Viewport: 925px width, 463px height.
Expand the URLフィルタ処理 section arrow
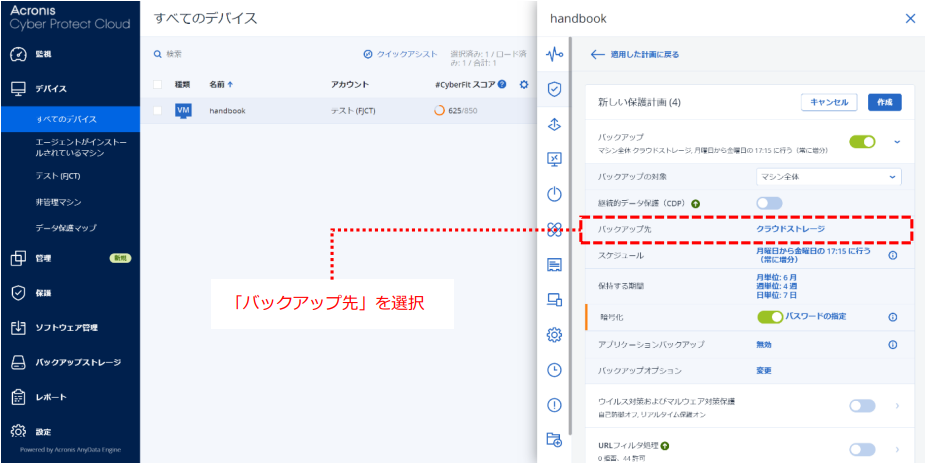point(897,449)
